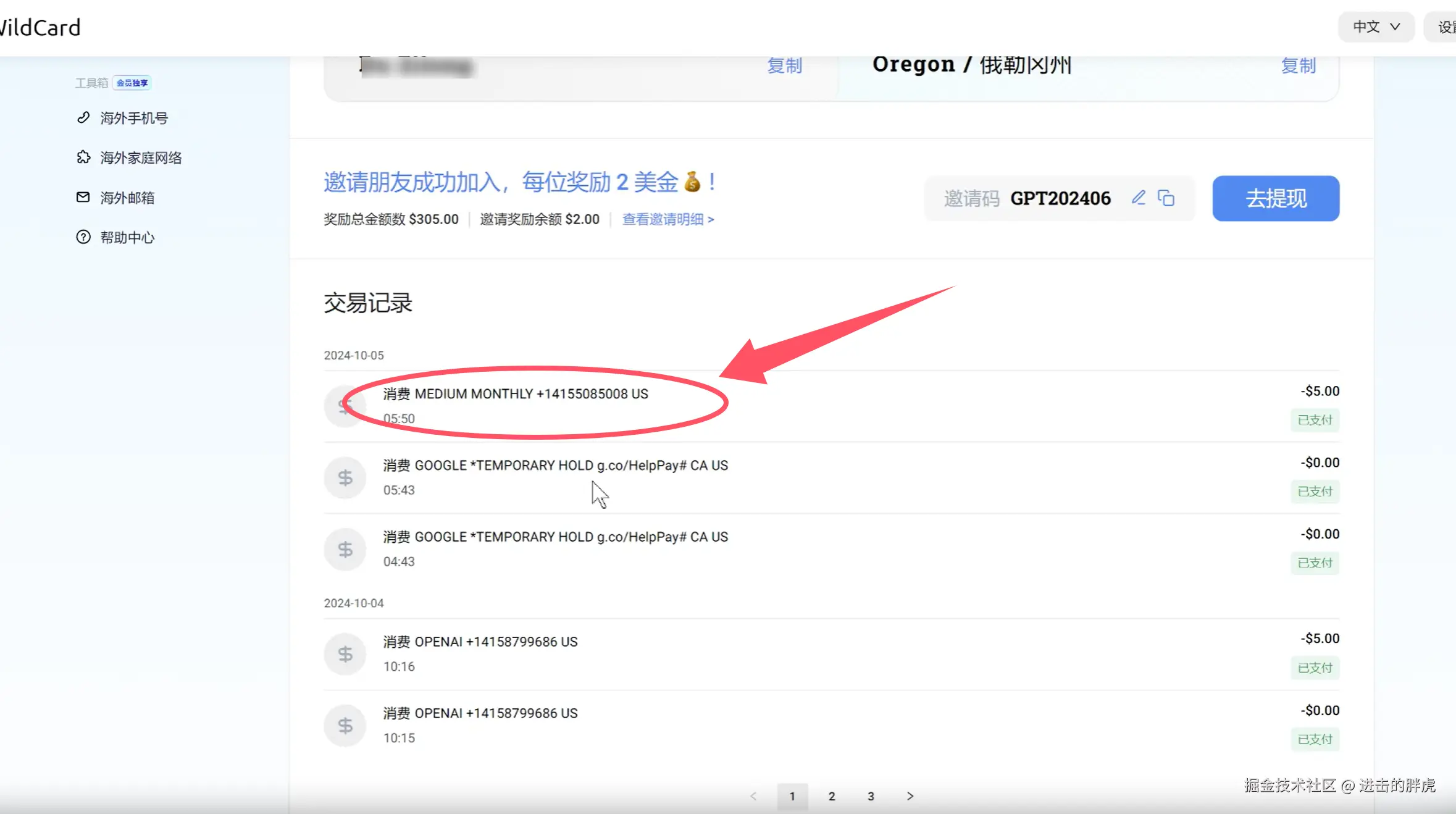Click next page chevron arrow
The image size is (1456, 814).
[x=910, y=796]
